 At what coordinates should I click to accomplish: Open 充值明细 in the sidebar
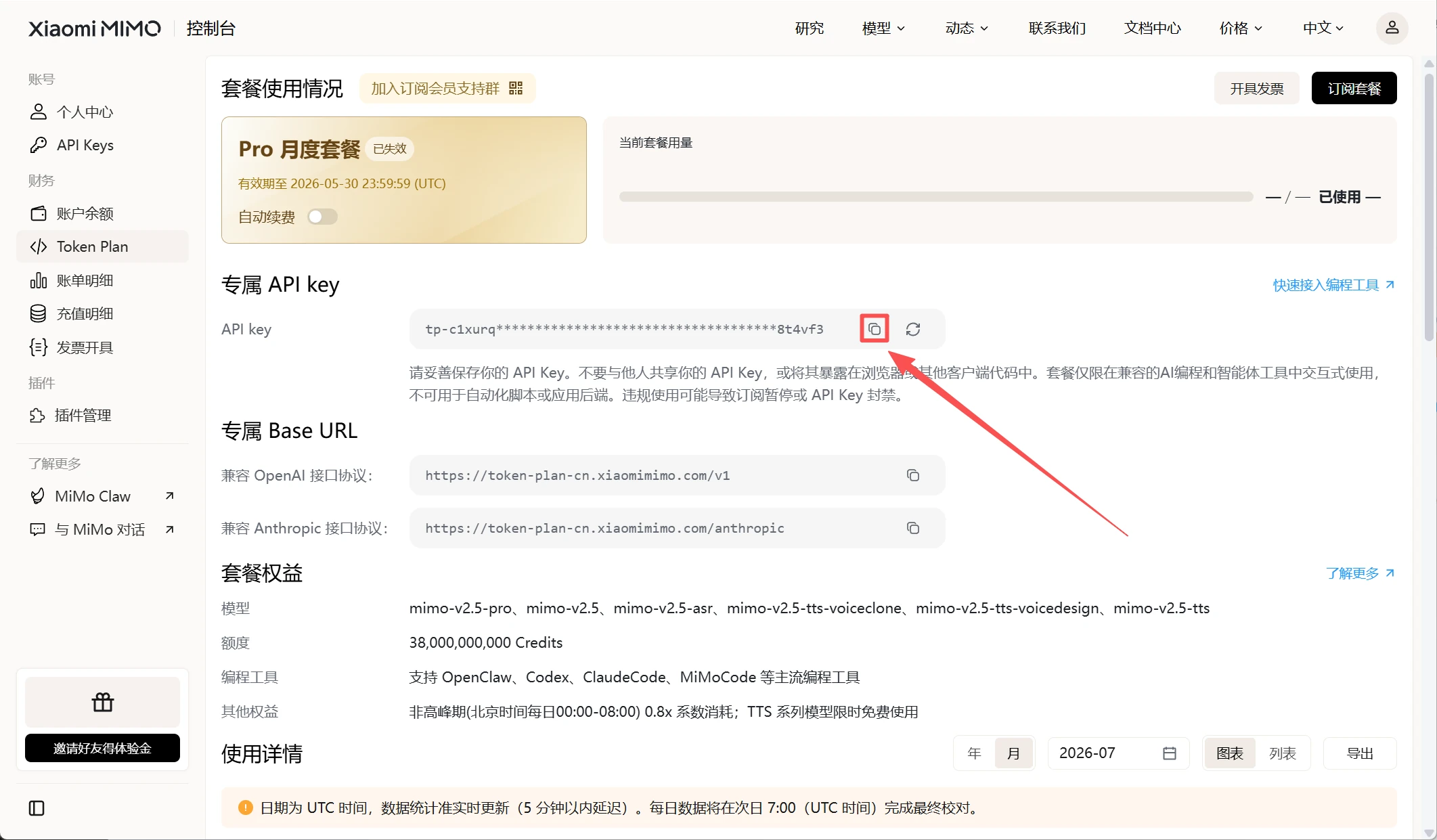pos(102,313)
